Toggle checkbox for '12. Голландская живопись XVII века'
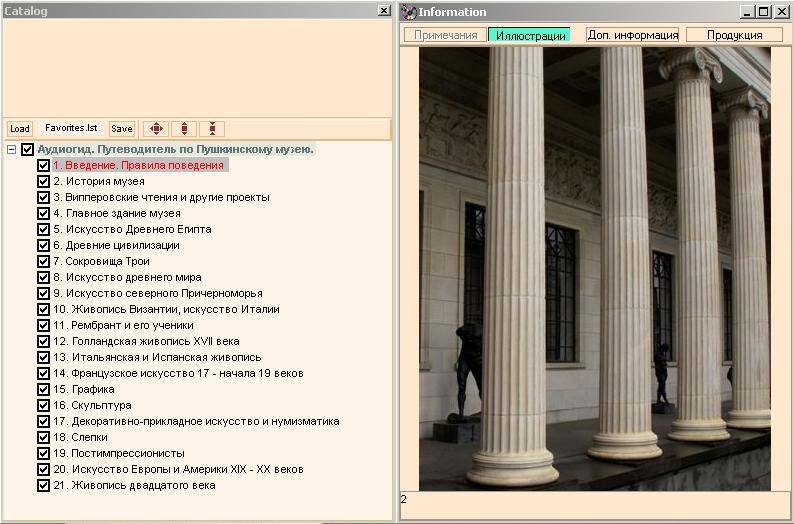The width and height of the screenshot is (794, 524). [43, 341]
